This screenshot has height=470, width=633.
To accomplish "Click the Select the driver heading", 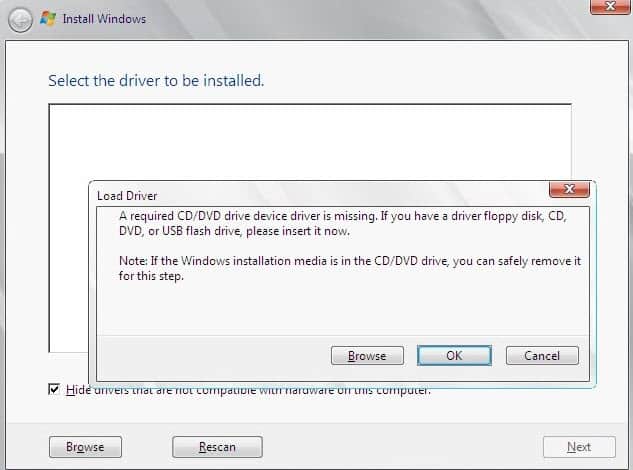I will (156, 81).
